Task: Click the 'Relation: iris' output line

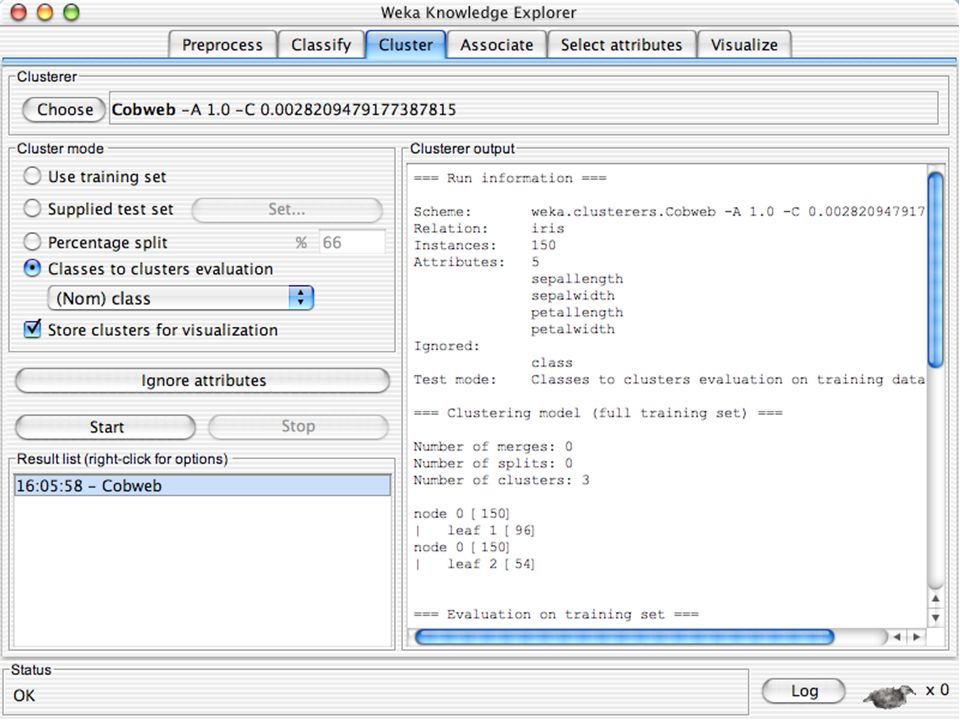Action: click(489, 228)
